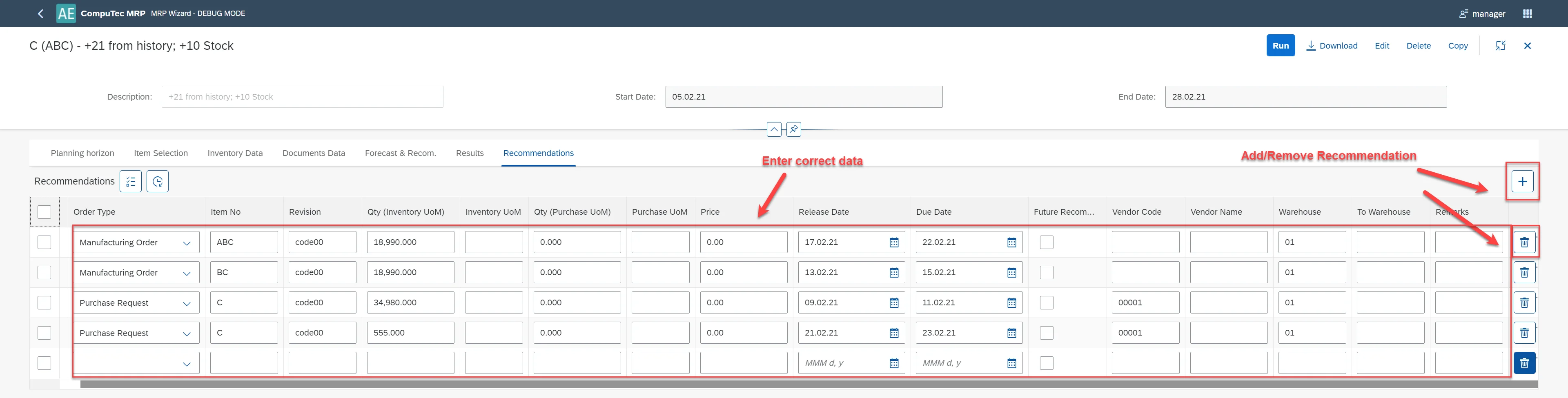Viewport: 1568px width, 398px height.
Task: Toggle the select-all checkbox in header
Action: [45, 212]
